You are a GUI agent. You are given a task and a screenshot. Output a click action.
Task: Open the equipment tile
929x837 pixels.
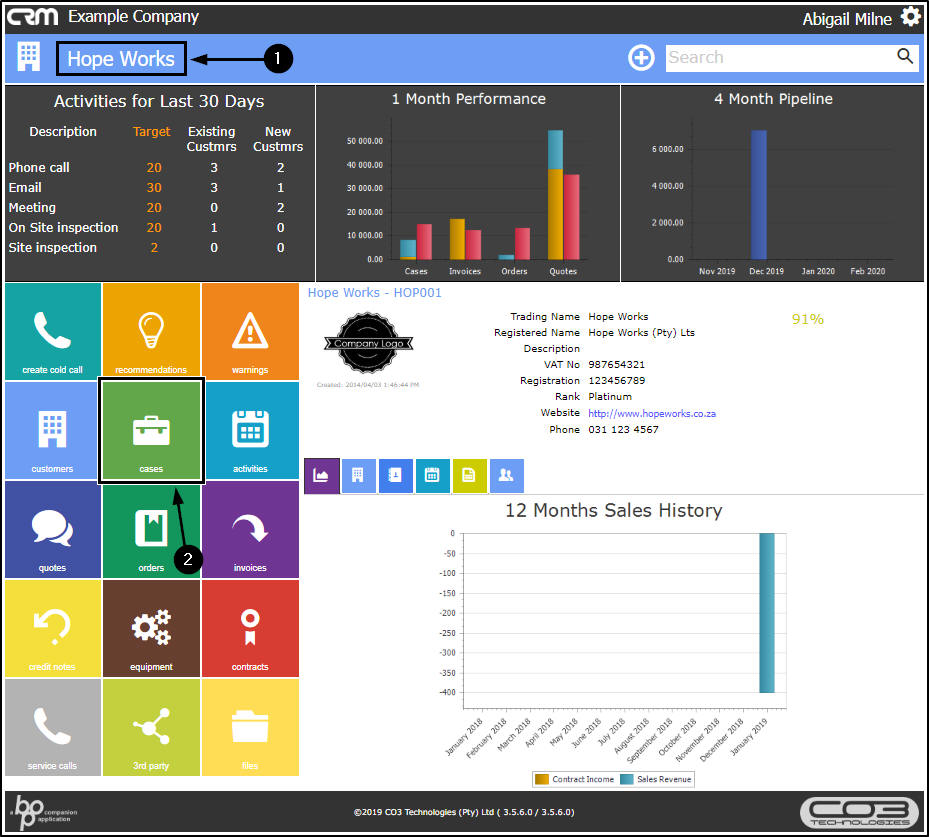[x=151, y=628]
